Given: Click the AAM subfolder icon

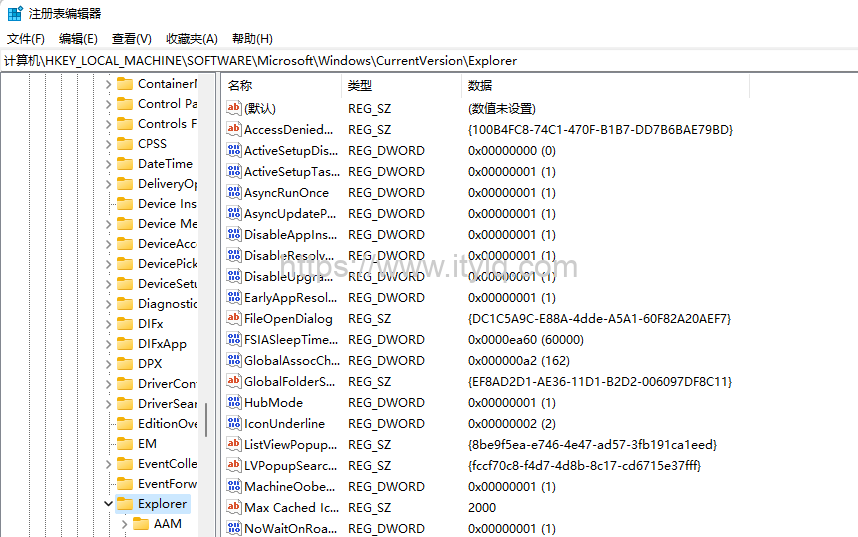Looking at the screenshot, I should coord(141,524).
